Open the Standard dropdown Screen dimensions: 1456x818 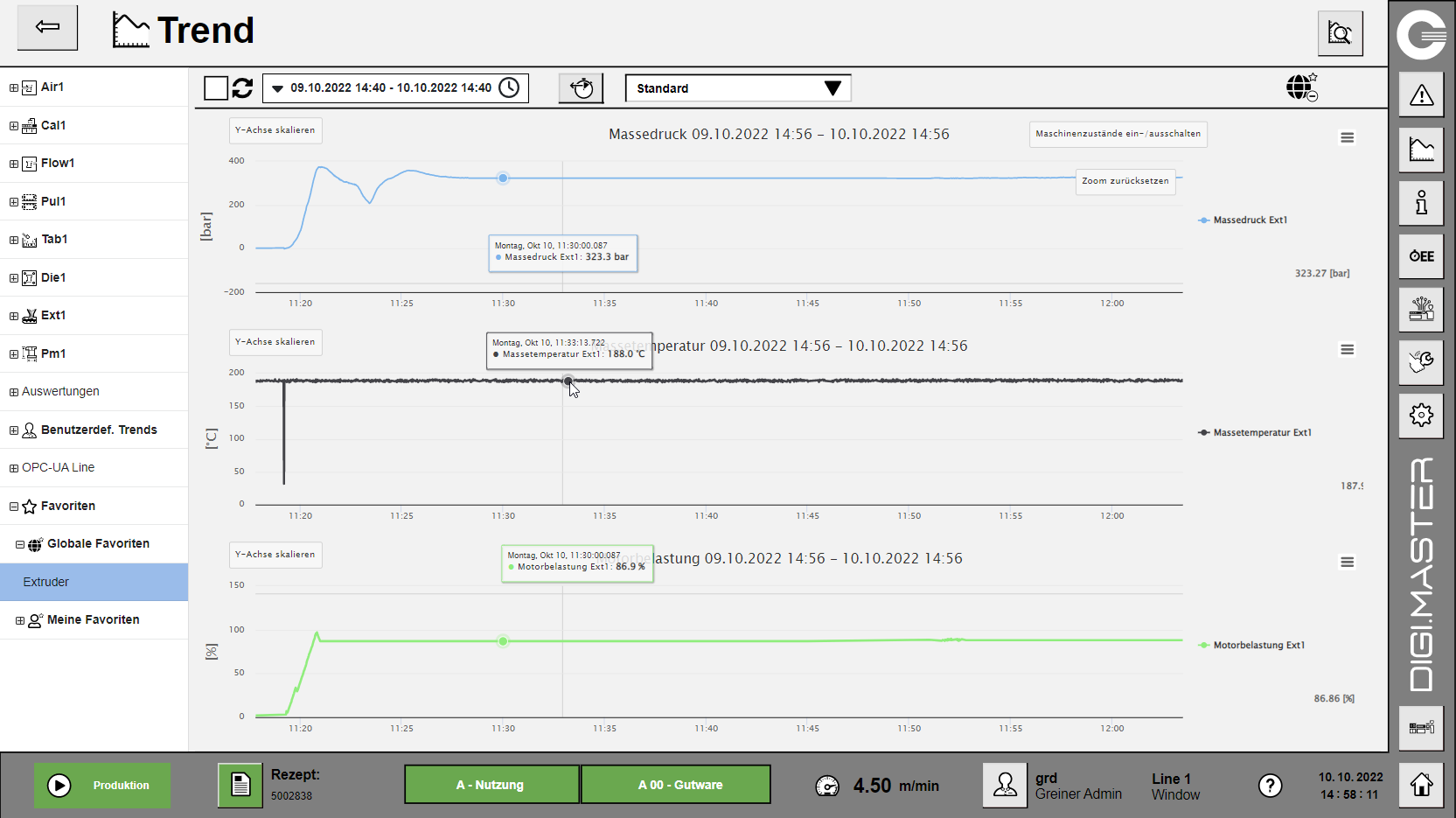tap(737, 87)
